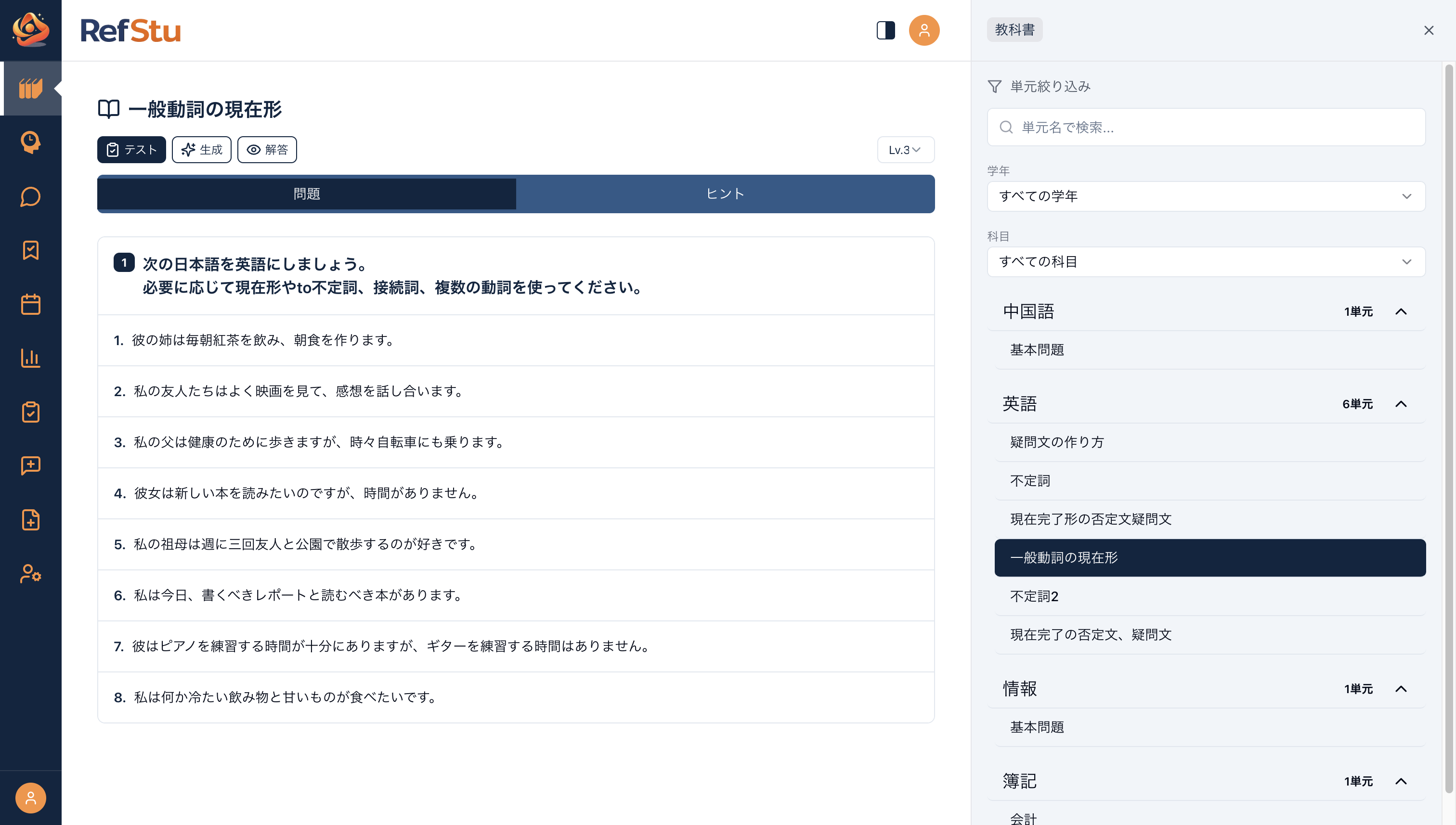Click question 7 彼はピアノを練習する時間

point(516,646)
